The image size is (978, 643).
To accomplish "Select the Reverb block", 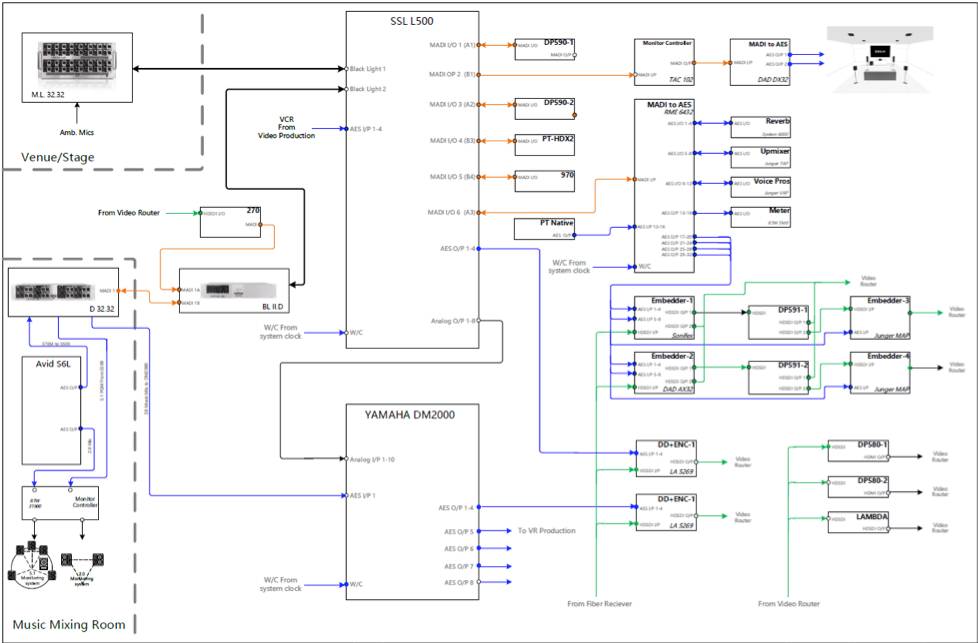I will [x=761, y=127].
